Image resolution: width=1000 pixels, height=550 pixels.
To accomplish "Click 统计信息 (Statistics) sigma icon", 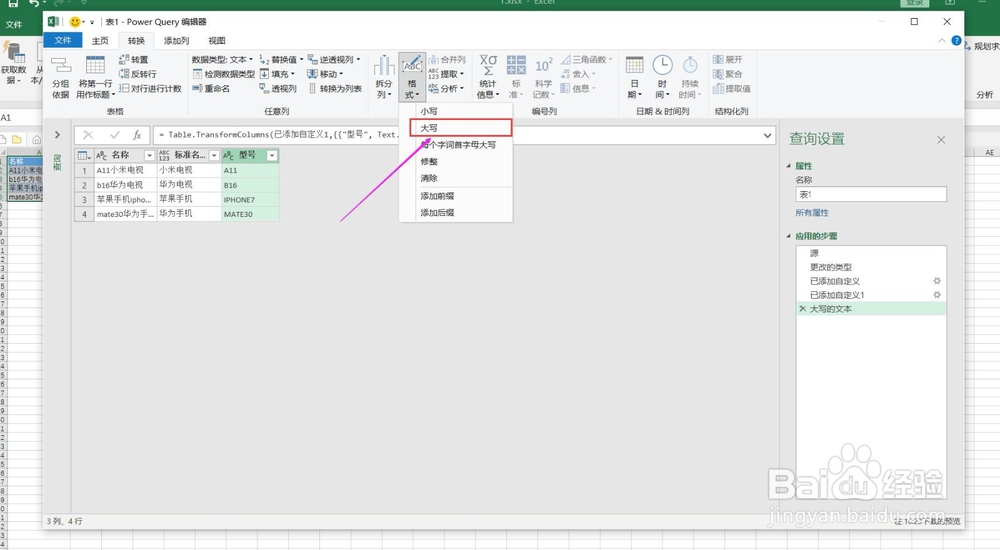I will tap(488, 65).
